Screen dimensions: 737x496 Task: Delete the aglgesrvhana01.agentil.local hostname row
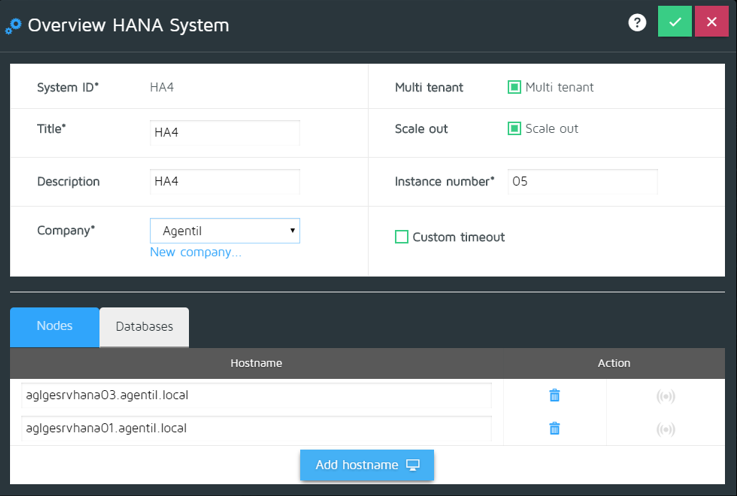pos(554,429)
